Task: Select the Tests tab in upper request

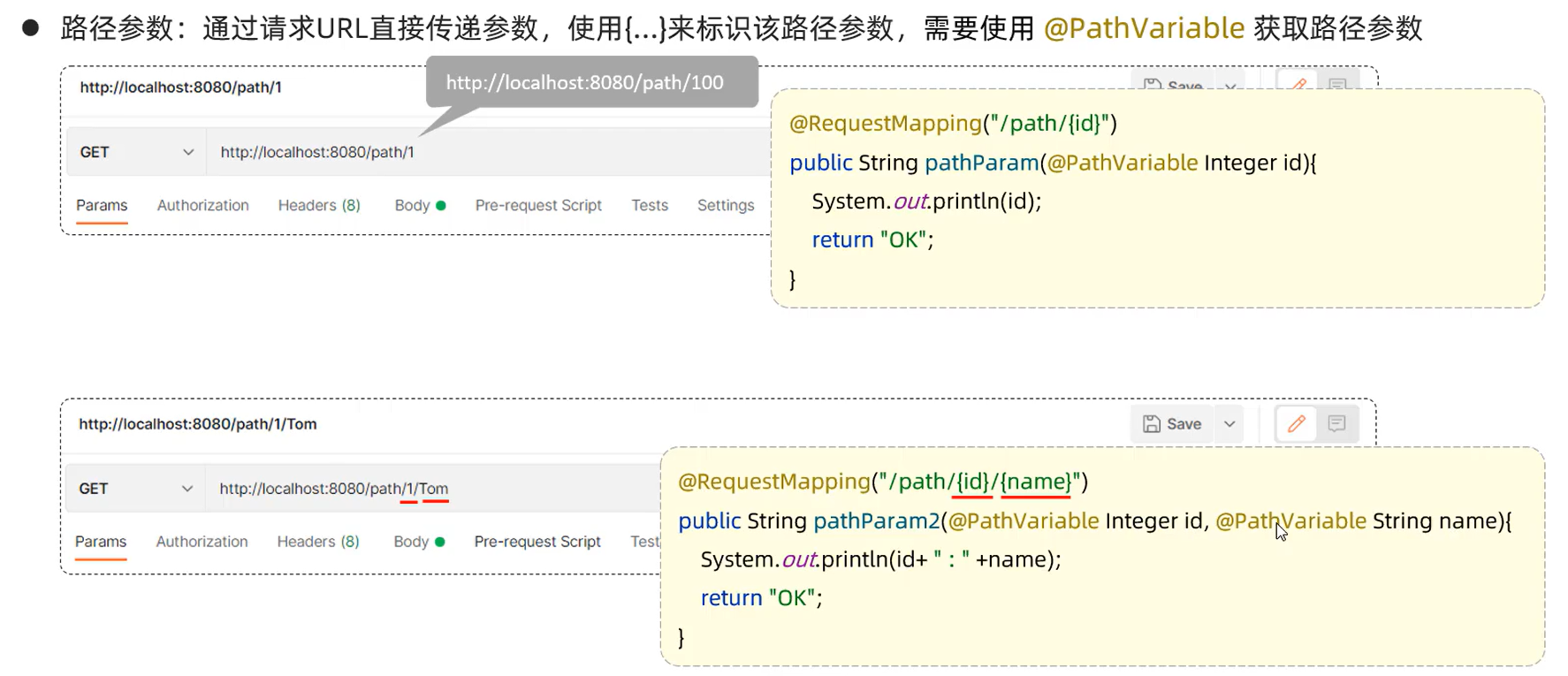Action: (650, 205)
